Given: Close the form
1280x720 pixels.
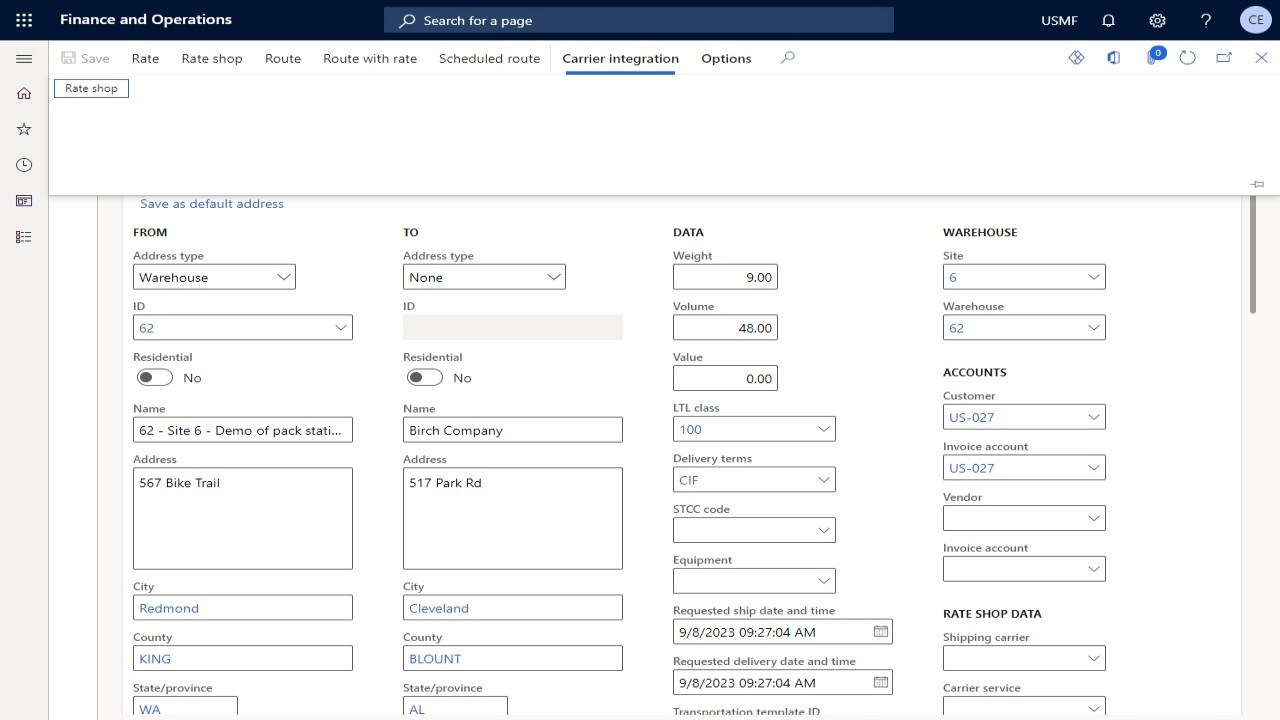Looking at the screenshot, I should 1261,58.
